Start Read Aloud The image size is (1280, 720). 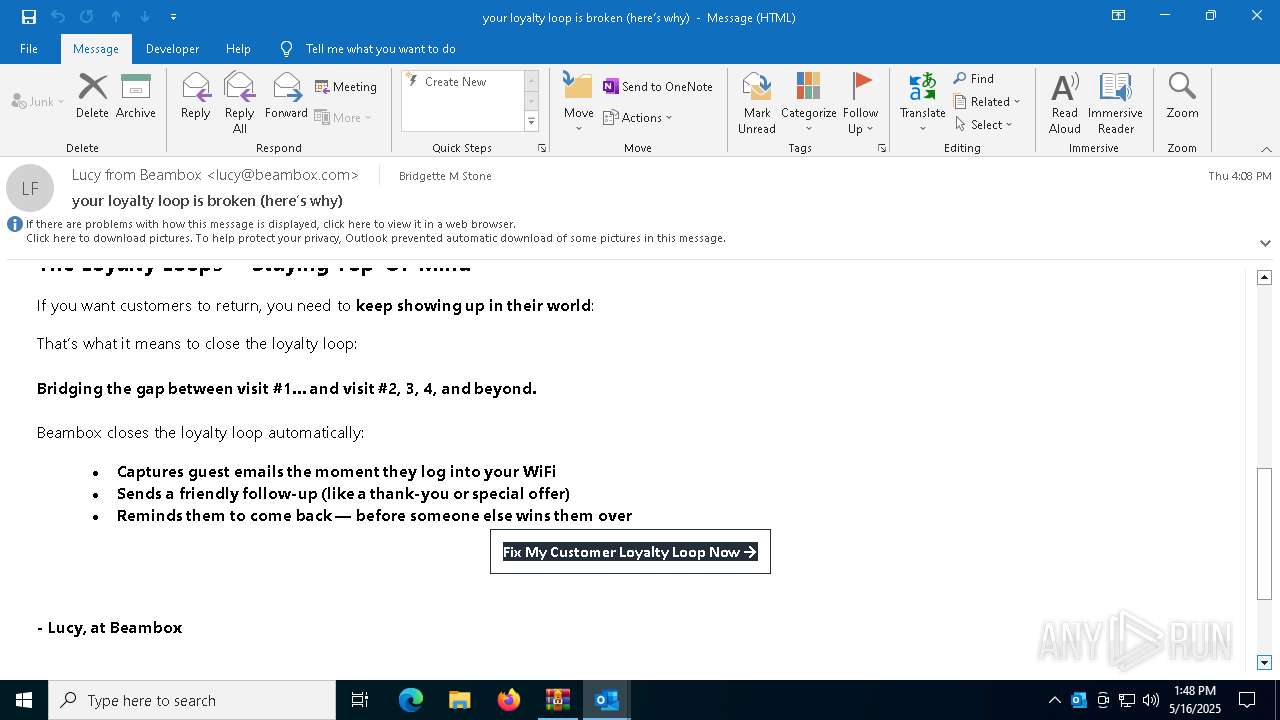[x=1065, y=103]
